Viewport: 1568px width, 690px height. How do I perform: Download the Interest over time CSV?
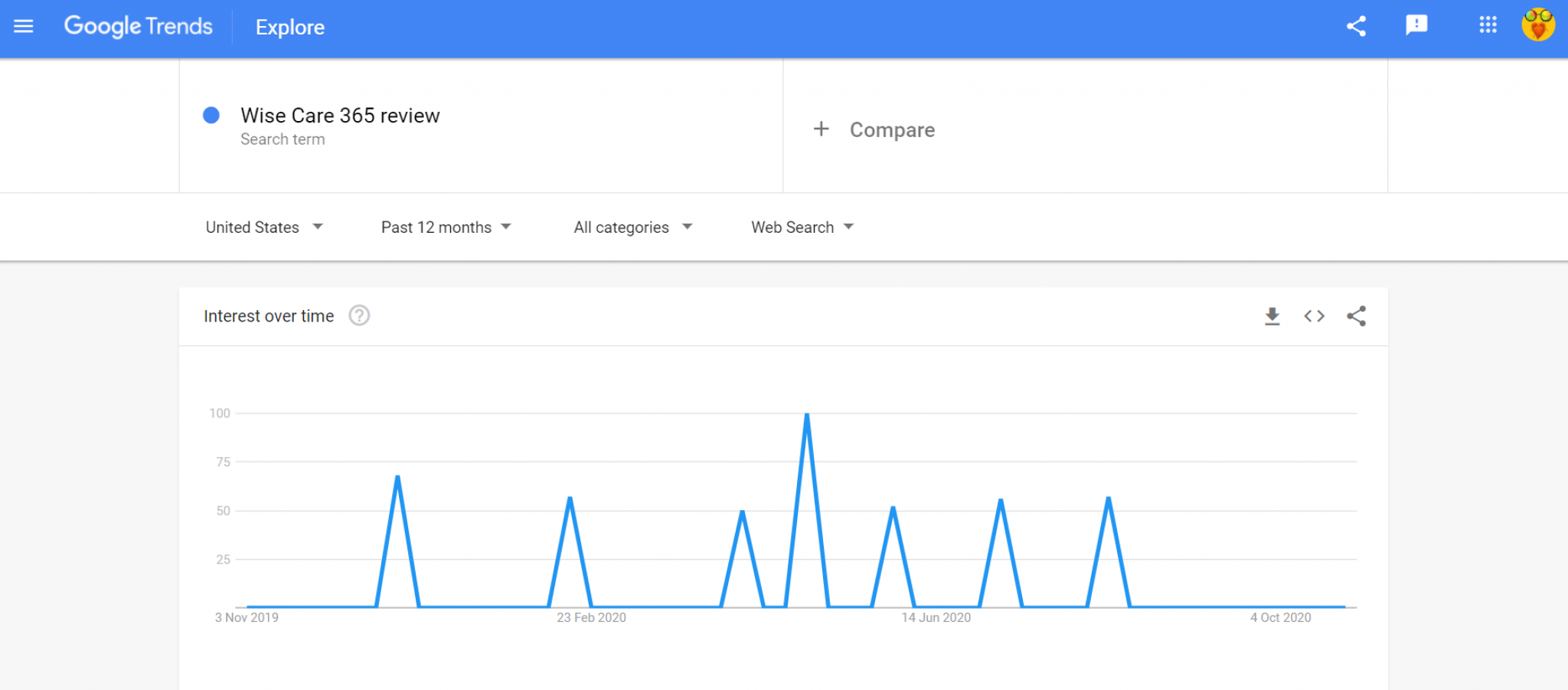pos(1272,316)
